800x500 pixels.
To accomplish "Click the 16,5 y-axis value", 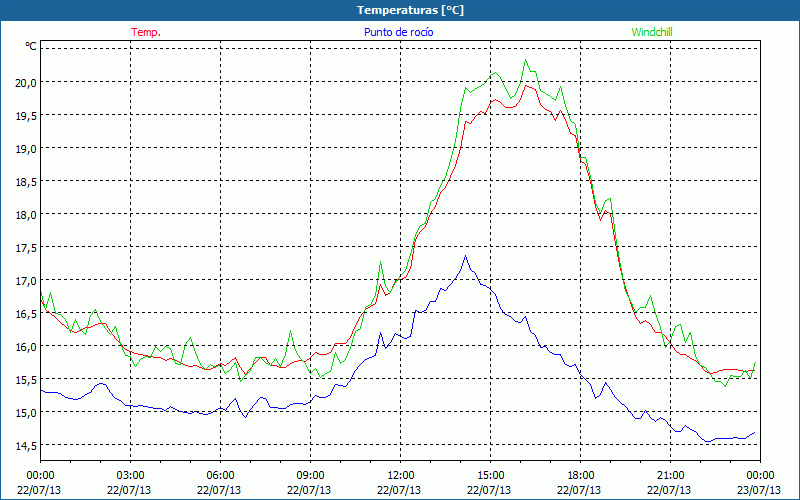I will [26, 314].
